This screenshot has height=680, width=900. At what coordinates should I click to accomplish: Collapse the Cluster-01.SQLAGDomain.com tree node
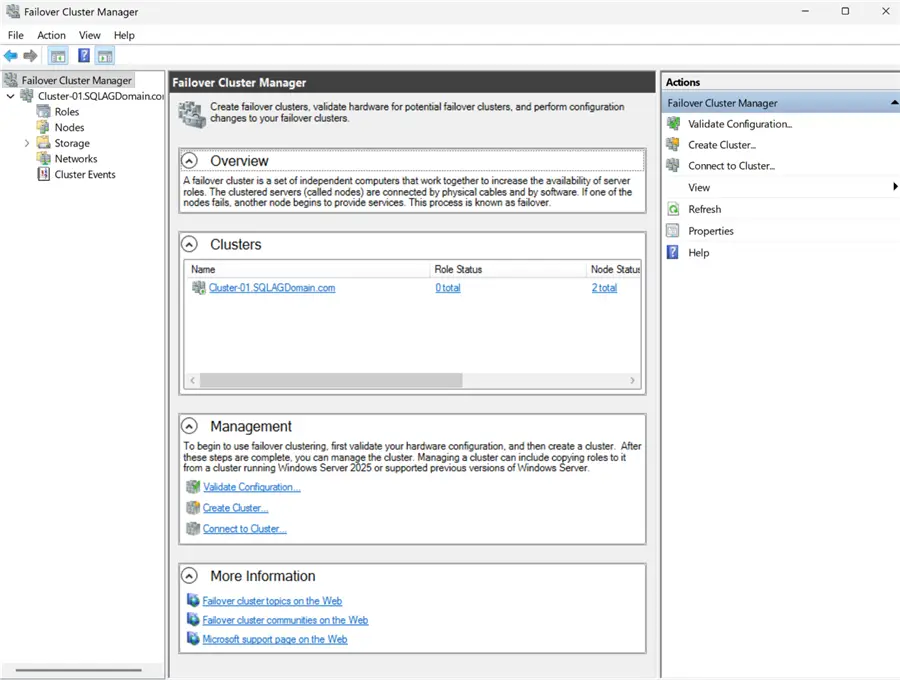pyautogui.click(x=10, y=96)
